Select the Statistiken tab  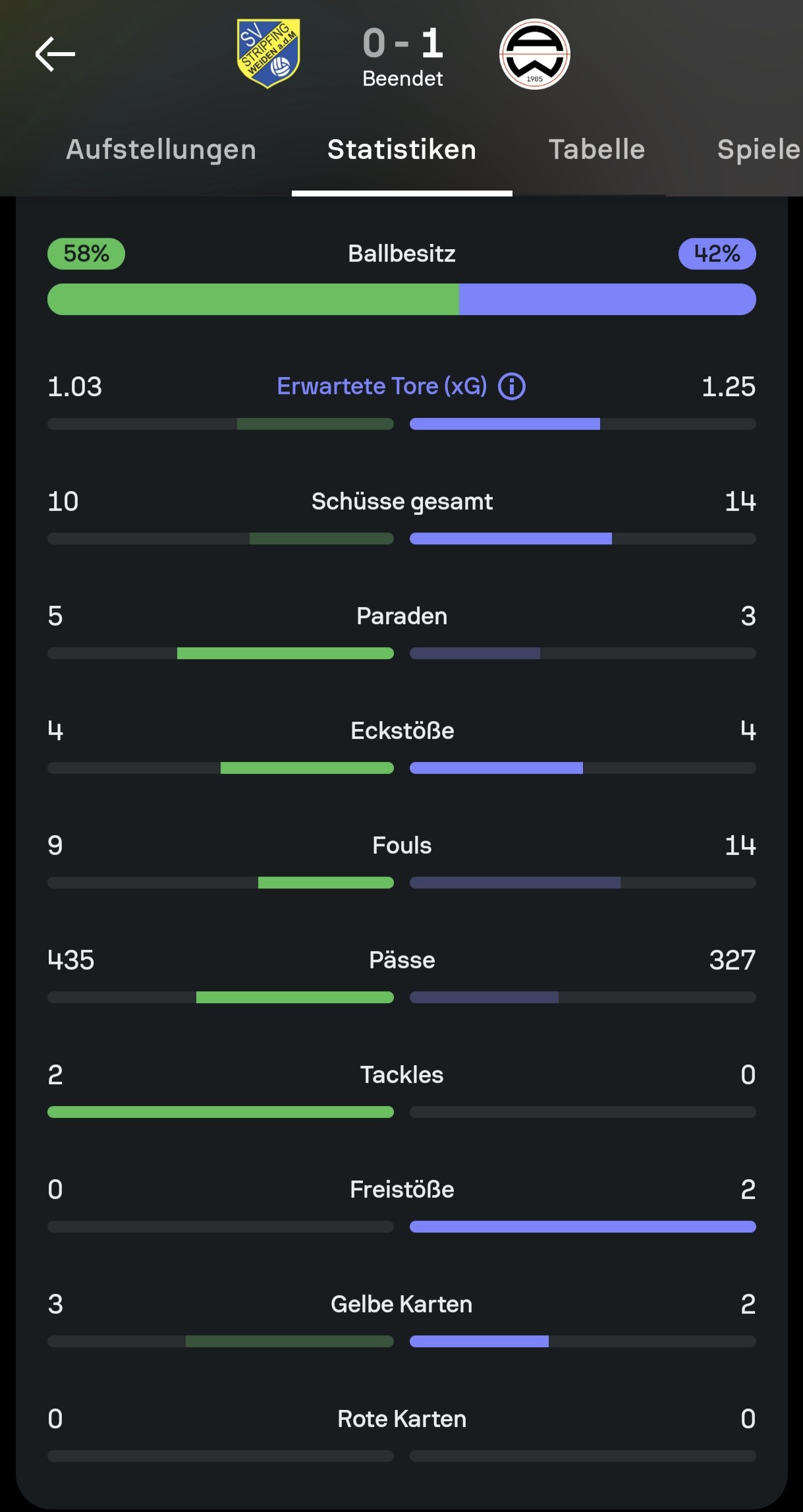(401, 150)
